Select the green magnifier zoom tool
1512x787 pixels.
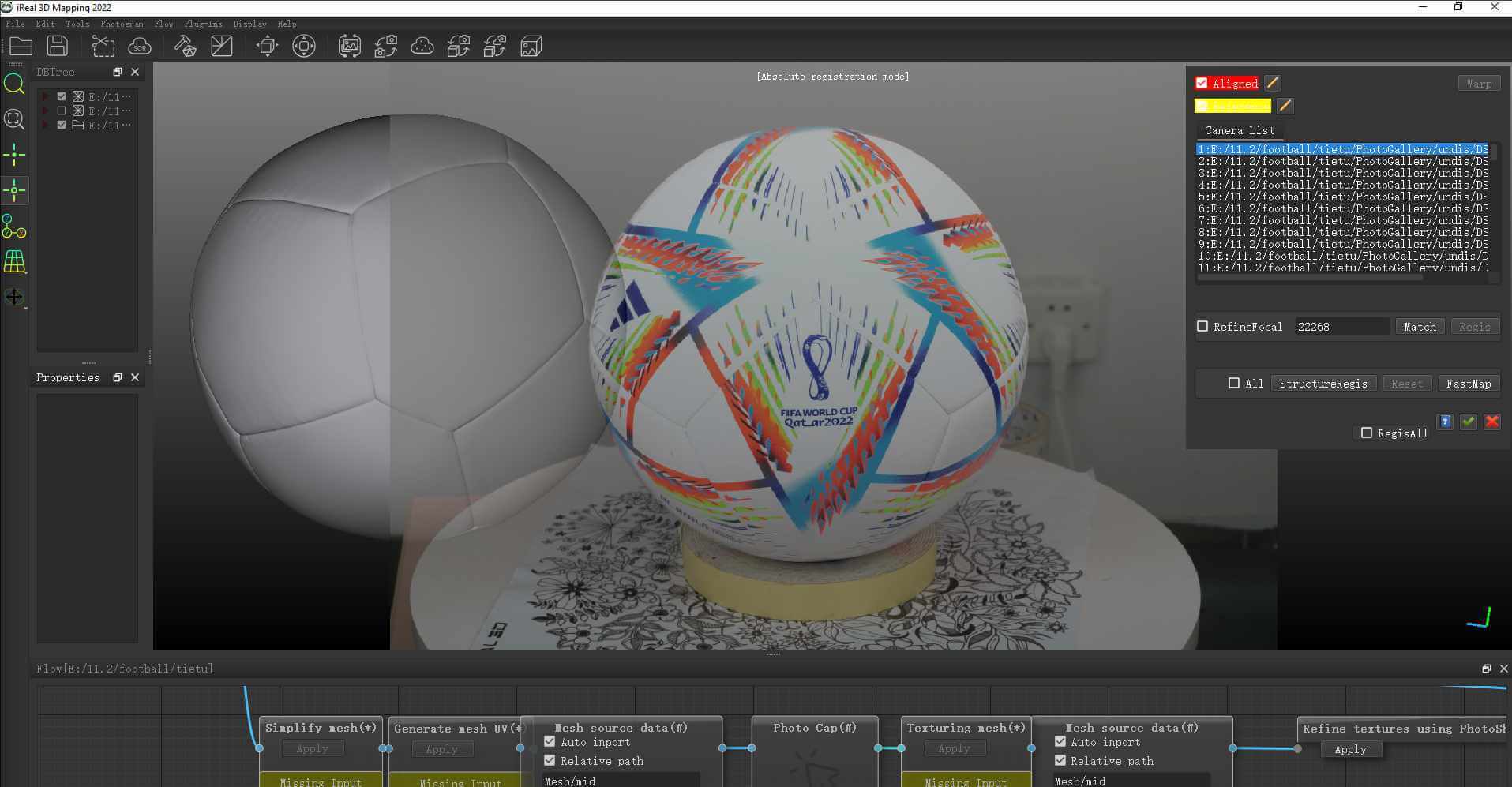[14, 84]
